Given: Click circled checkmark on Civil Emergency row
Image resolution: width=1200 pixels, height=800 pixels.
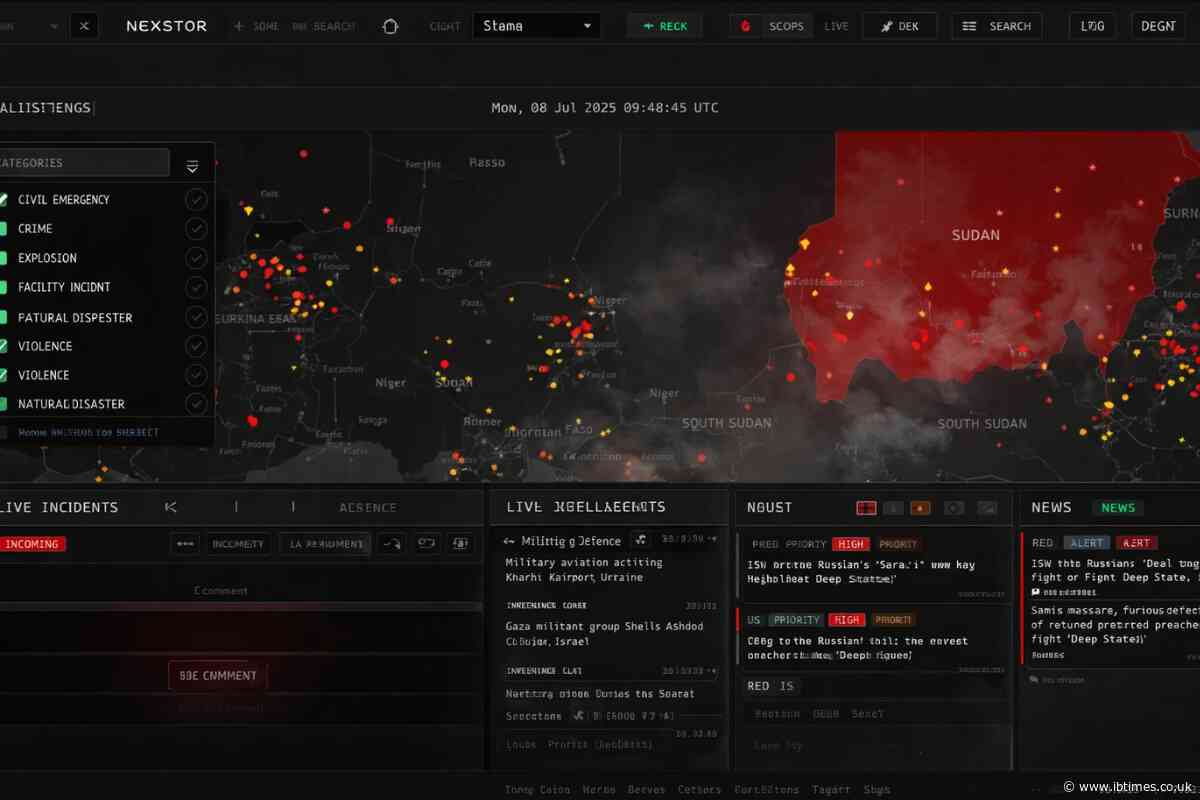Looking at the screenshot, I should pyautogui.click(x=196, y=199).
